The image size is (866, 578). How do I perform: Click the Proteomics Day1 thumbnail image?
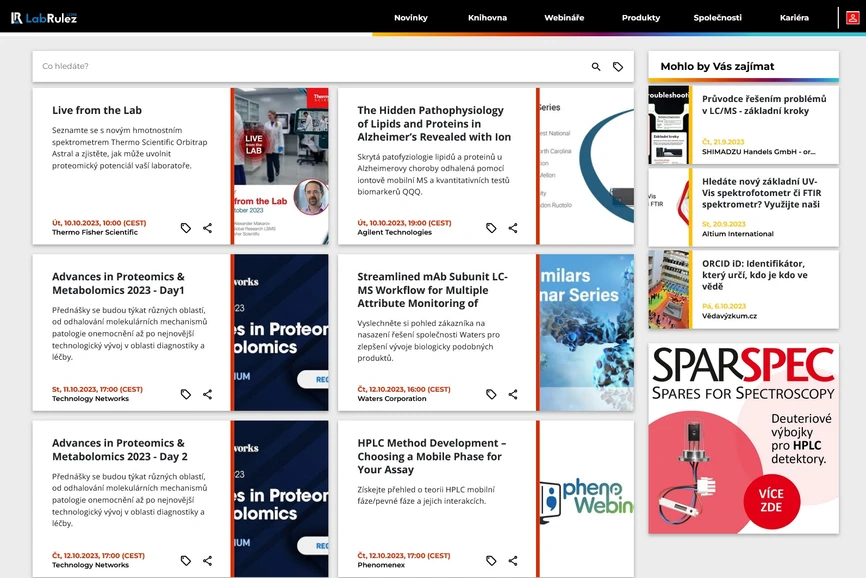tap(281, 332)
